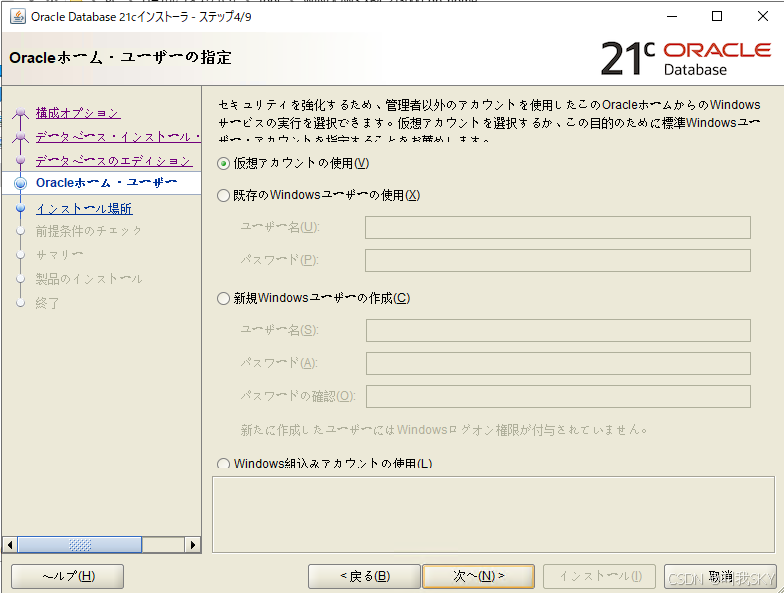Click new user パスワード(A) field
This screenshot has width=784, height=593.
558,364
